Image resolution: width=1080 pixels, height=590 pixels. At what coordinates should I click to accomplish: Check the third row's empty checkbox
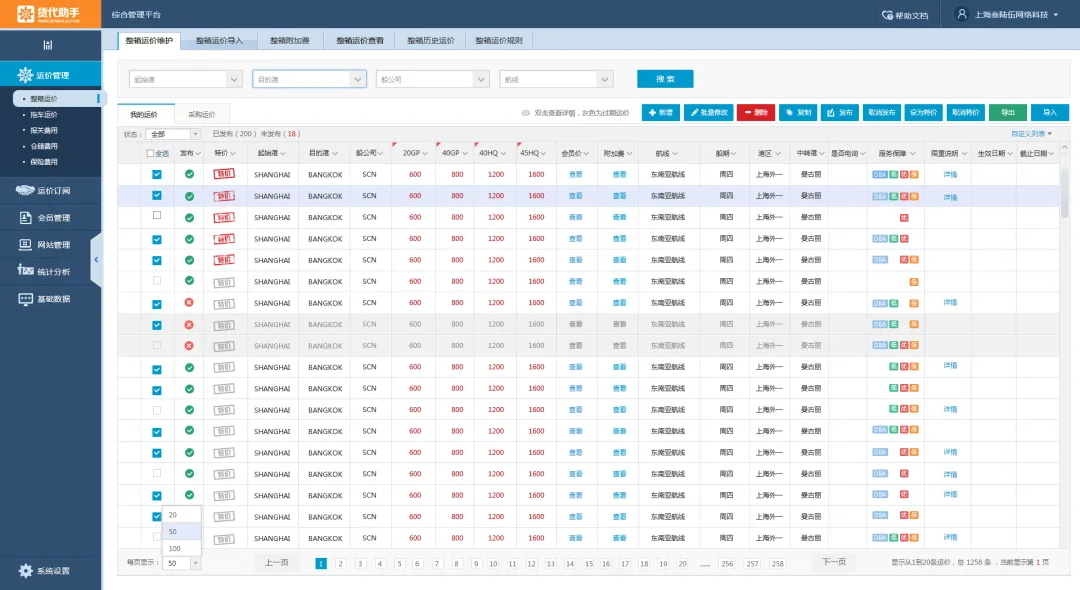click(157, 215)
